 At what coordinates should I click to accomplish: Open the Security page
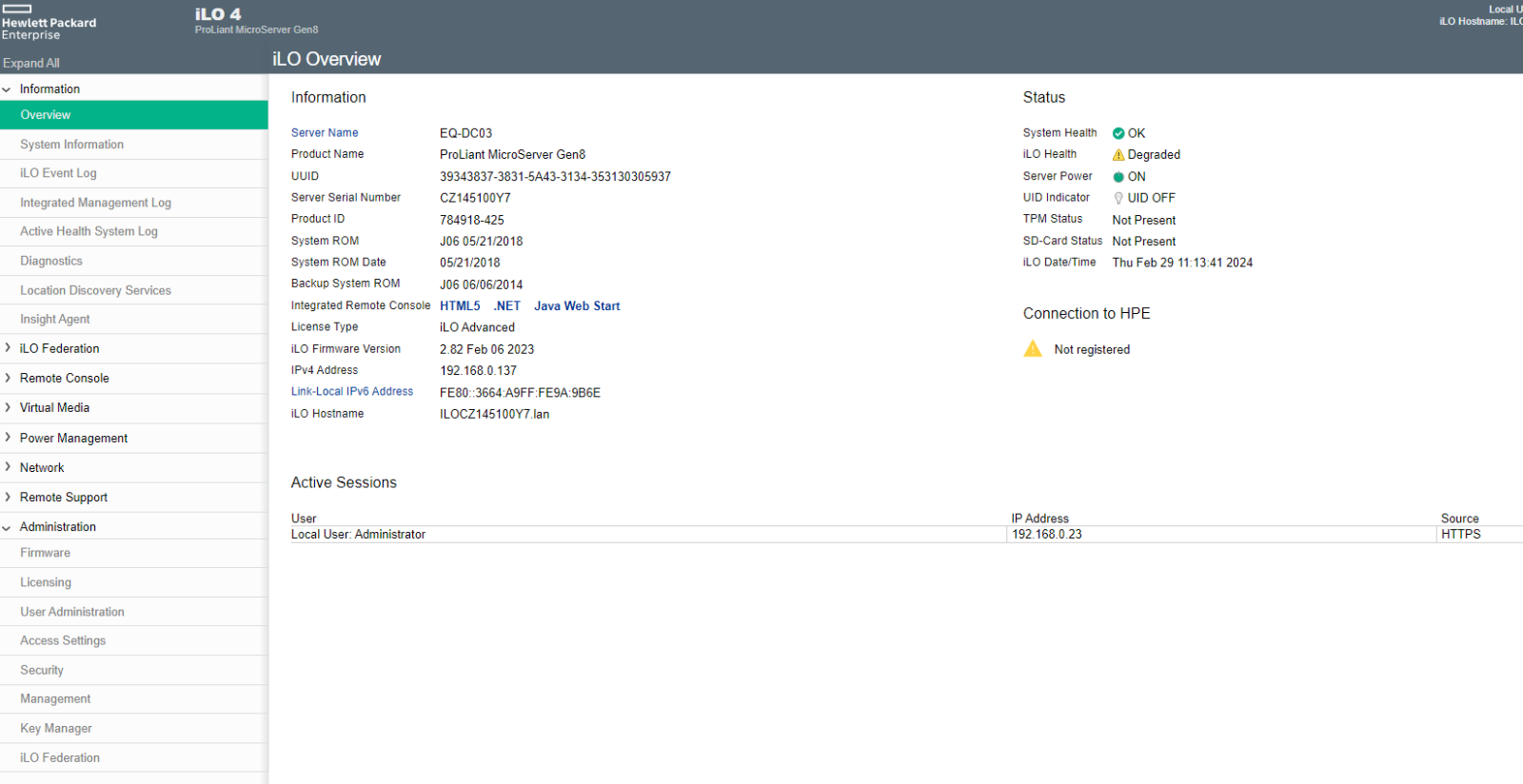click(x=133, y=670)
